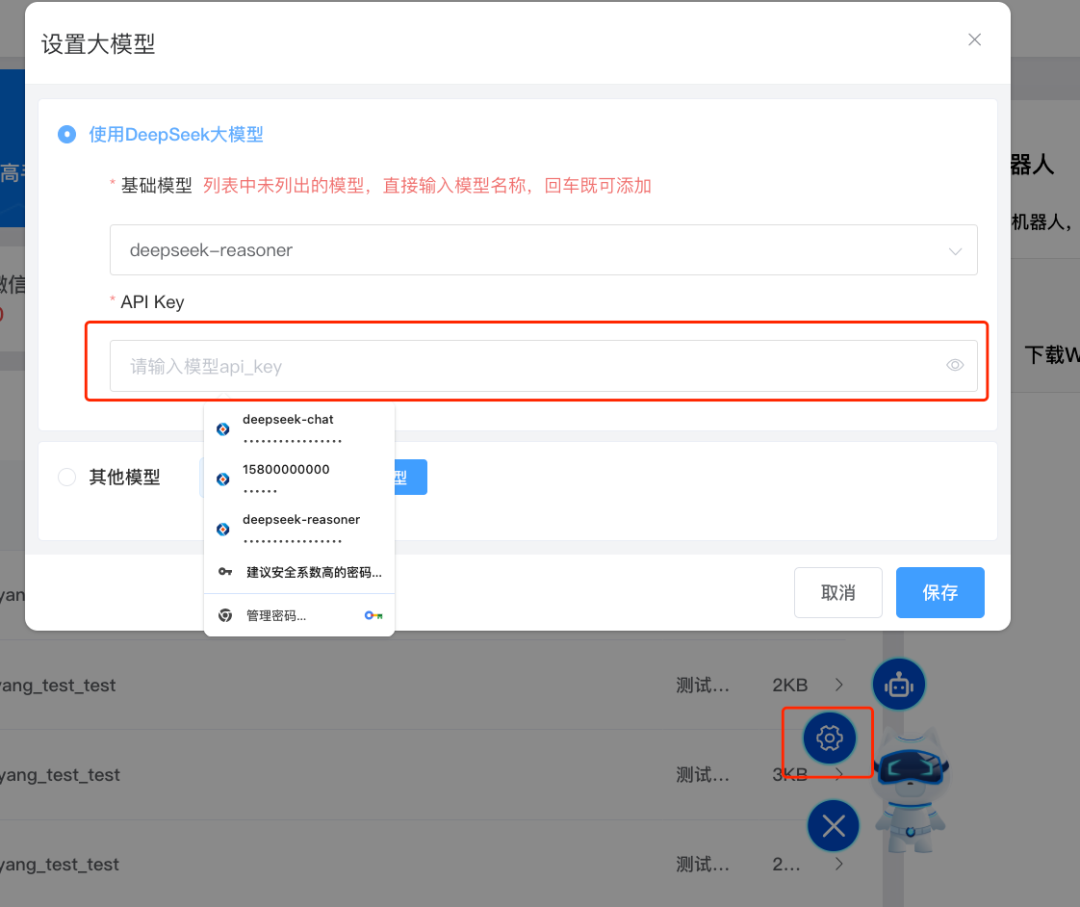Expand chevron on the 2KB row
Image resolution: width=1080 pixels, height=907 pixels.
click(x=839, y=685)
